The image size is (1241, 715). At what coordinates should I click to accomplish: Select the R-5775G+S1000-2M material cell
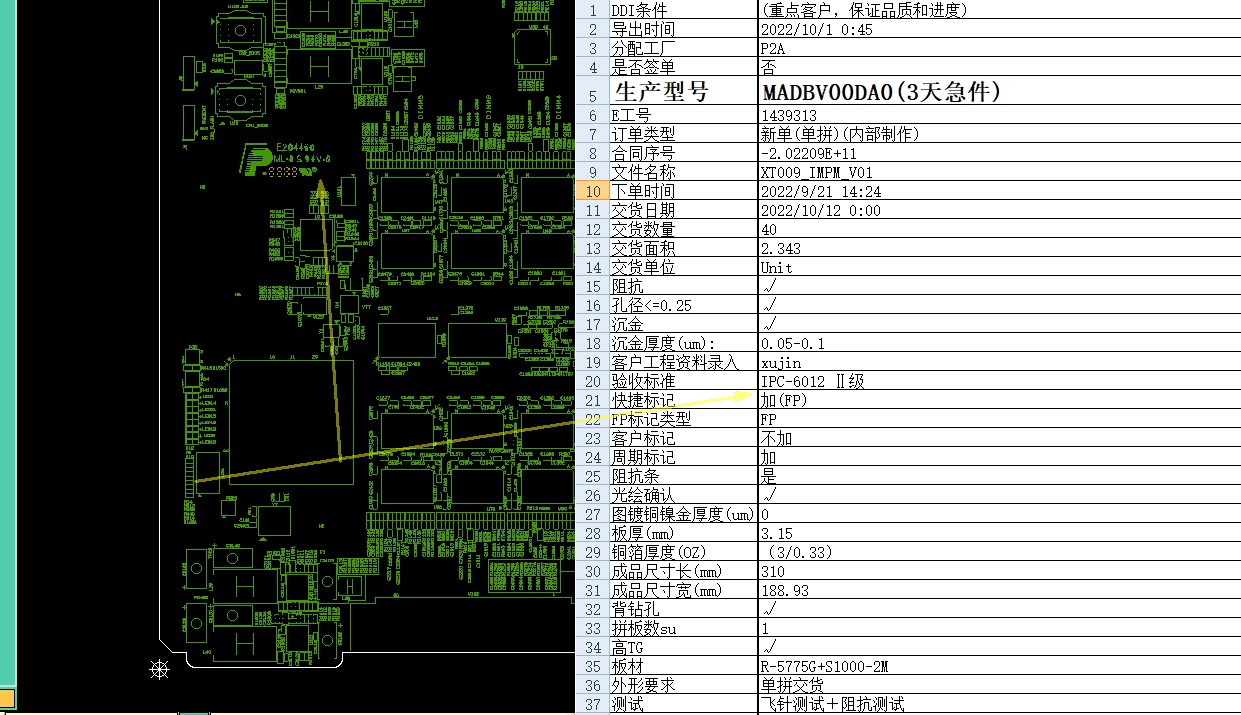999,666
